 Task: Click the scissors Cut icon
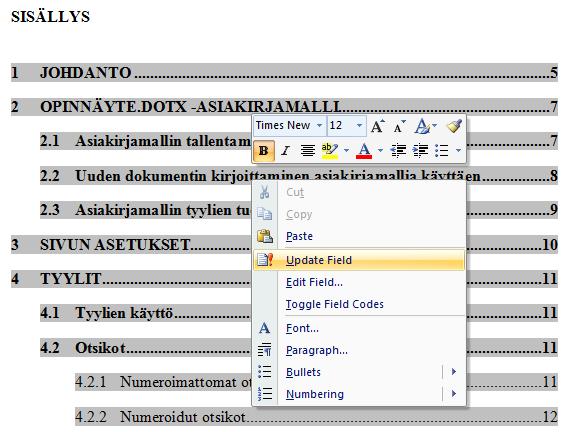point(264,192)
